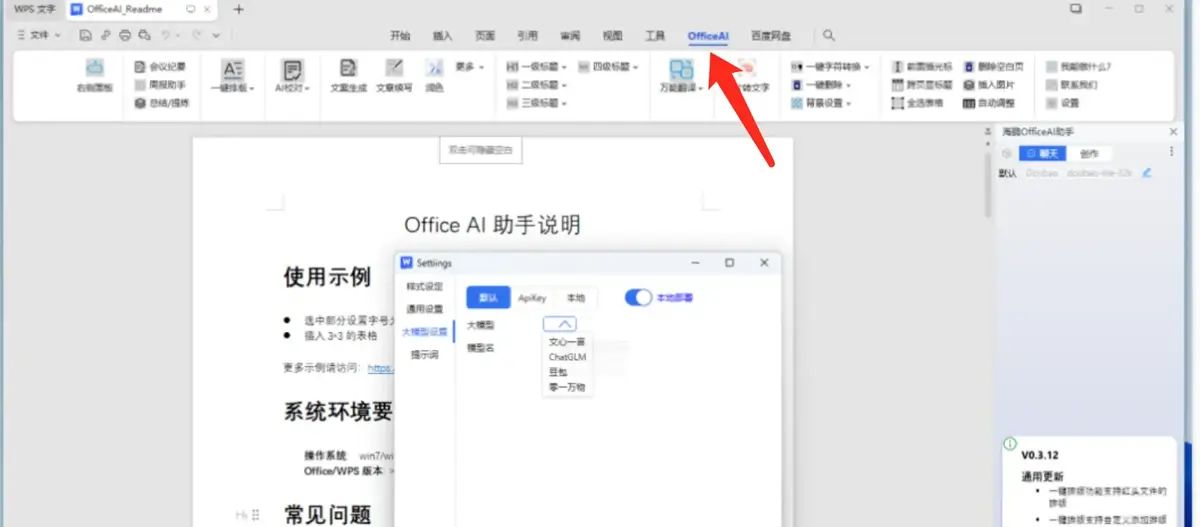This screenshot has height=527, width=1200.
Task: Click the AI校对 proofreading icon
Action: click(x=292, y=70)
